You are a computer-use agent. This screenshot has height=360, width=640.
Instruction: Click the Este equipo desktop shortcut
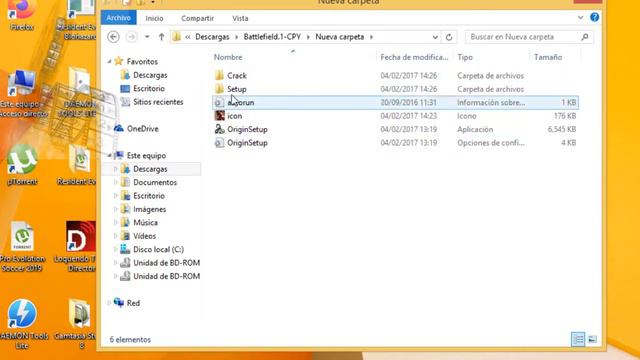tap(23, 94)
